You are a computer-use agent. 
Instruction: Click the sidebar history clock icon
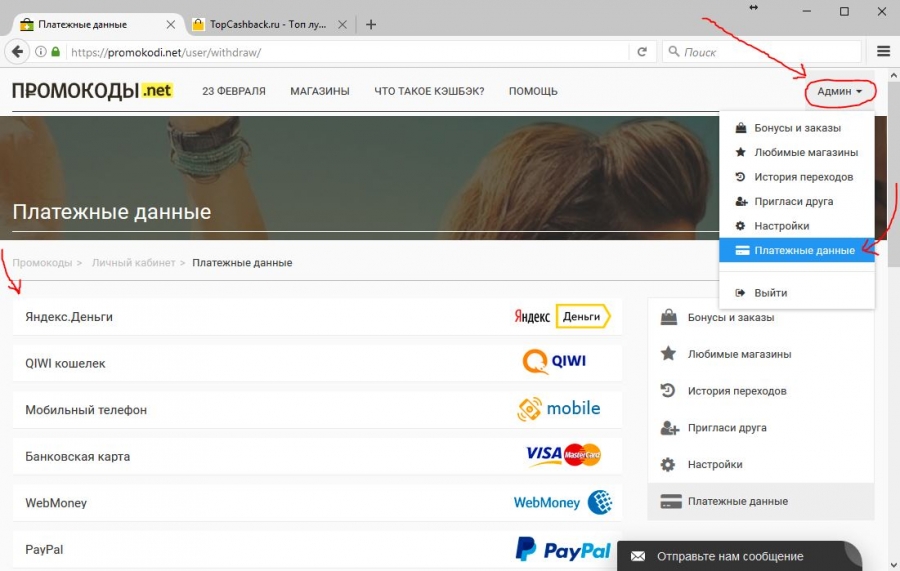pyautogui.click(x=668, y=390)
